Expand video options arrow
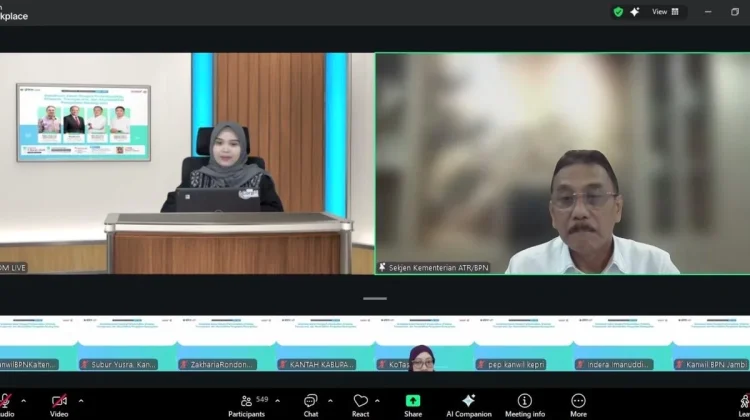The image size is (750, 420). pos(80,400)
